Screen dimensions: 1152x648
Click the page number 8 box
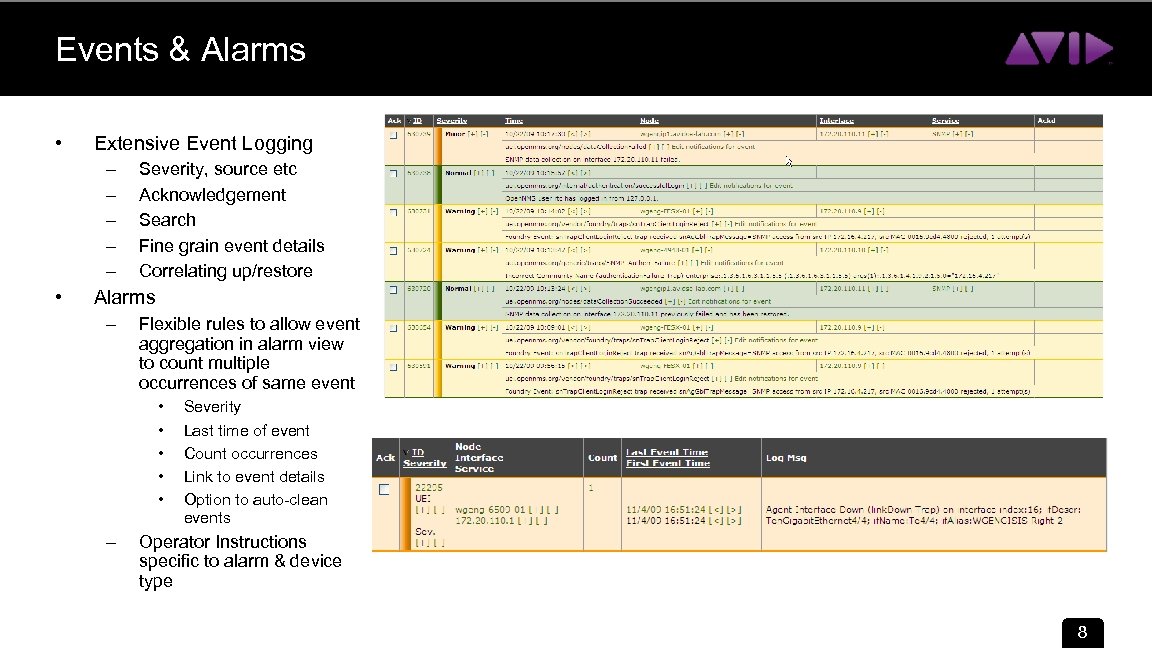1081,633
